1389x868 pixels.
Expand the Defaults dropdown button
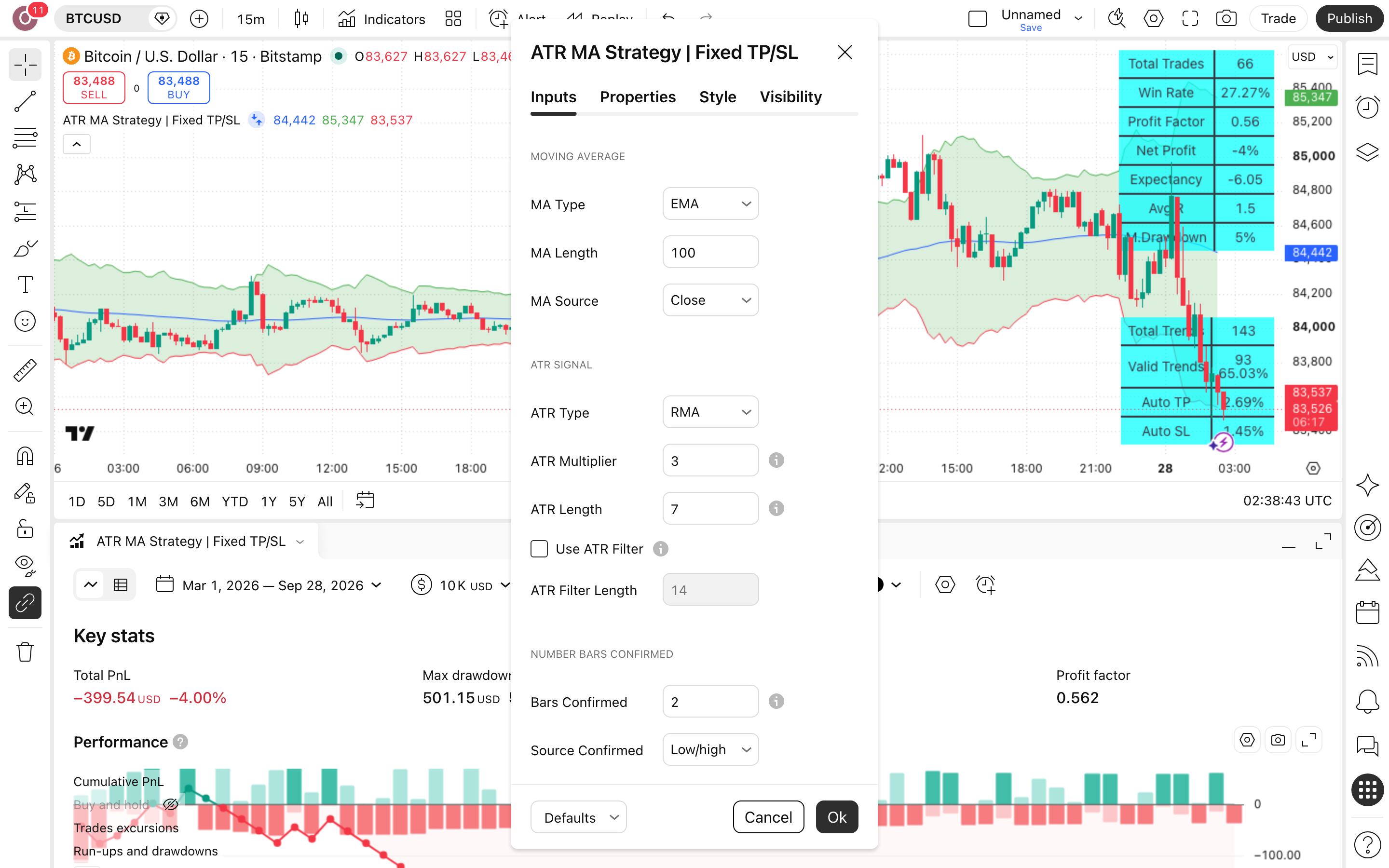click(x=579, y=817)
